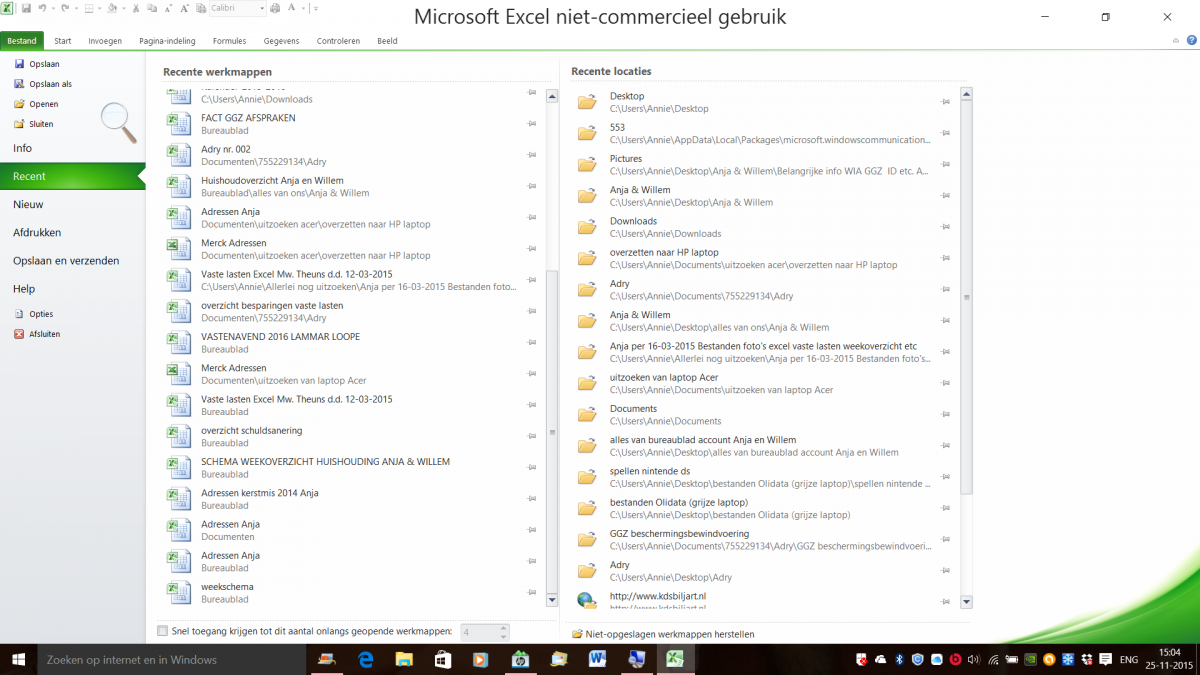This screenshot has width=1200, height=675.
Task: Open Customize Quick Access Toolbar dropdown
Action: pos(315,8)
